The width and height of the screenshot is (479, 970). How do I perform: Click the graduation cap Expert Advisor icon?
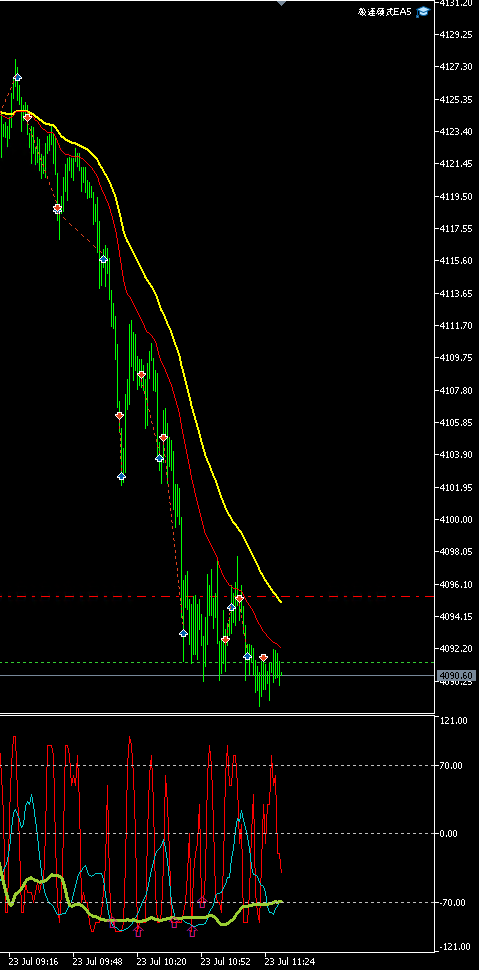422,12
